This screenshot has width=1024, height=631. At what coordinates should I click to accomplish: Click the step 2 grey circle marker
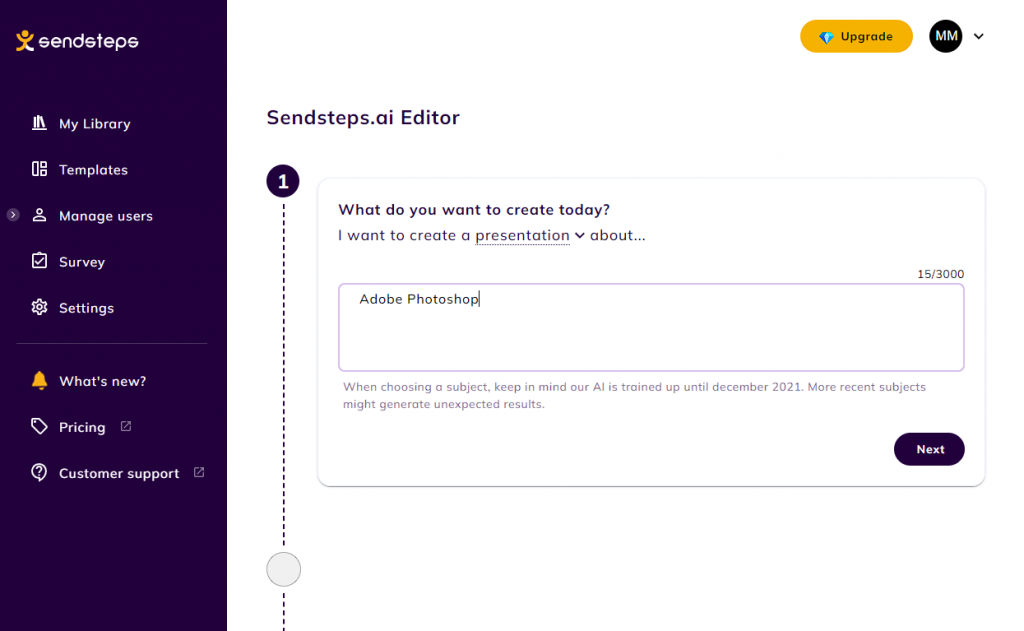[283, 569]
